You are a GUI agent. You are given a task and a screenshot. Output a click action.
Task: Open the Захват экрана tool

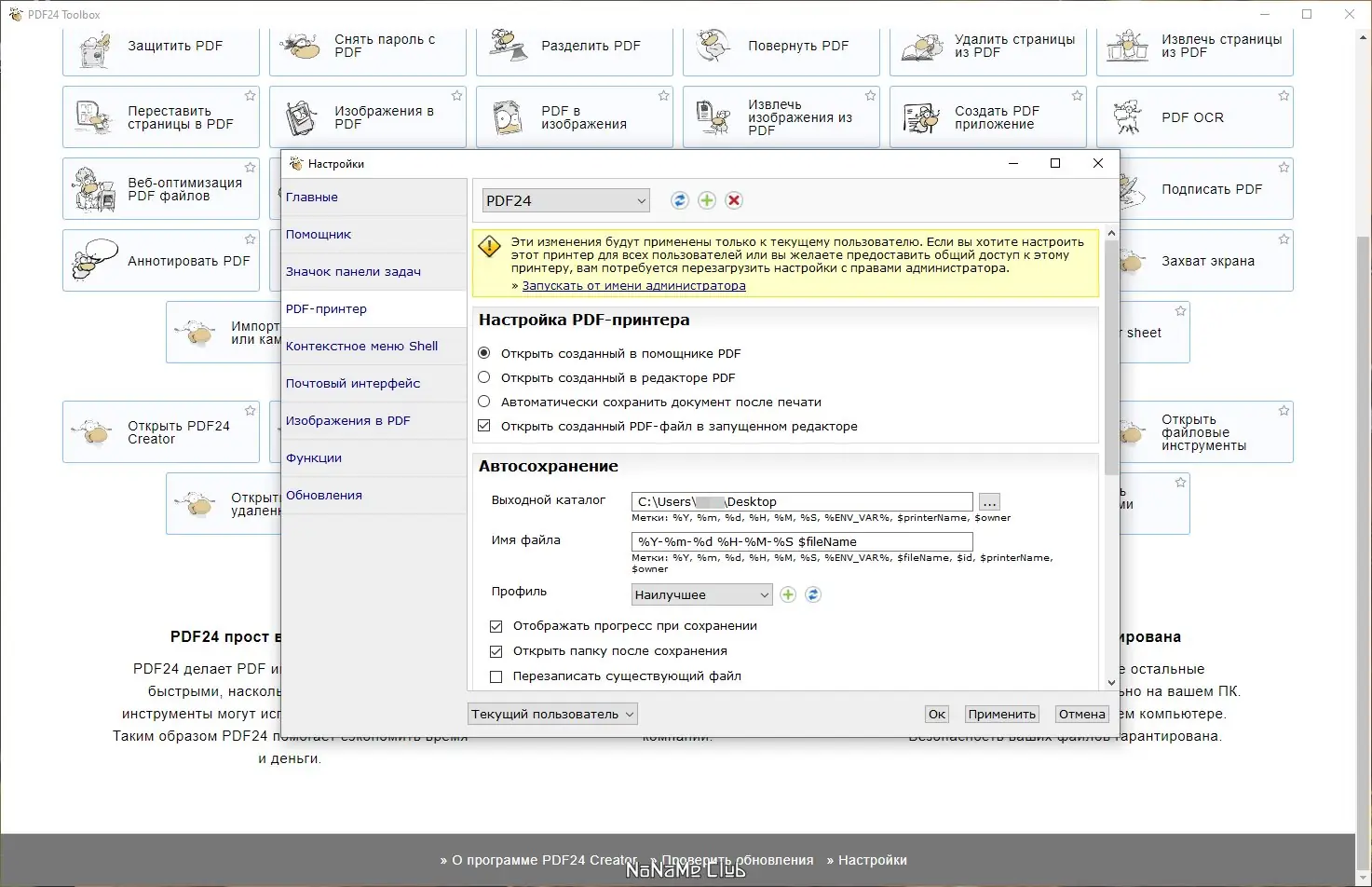(1207, 261)
